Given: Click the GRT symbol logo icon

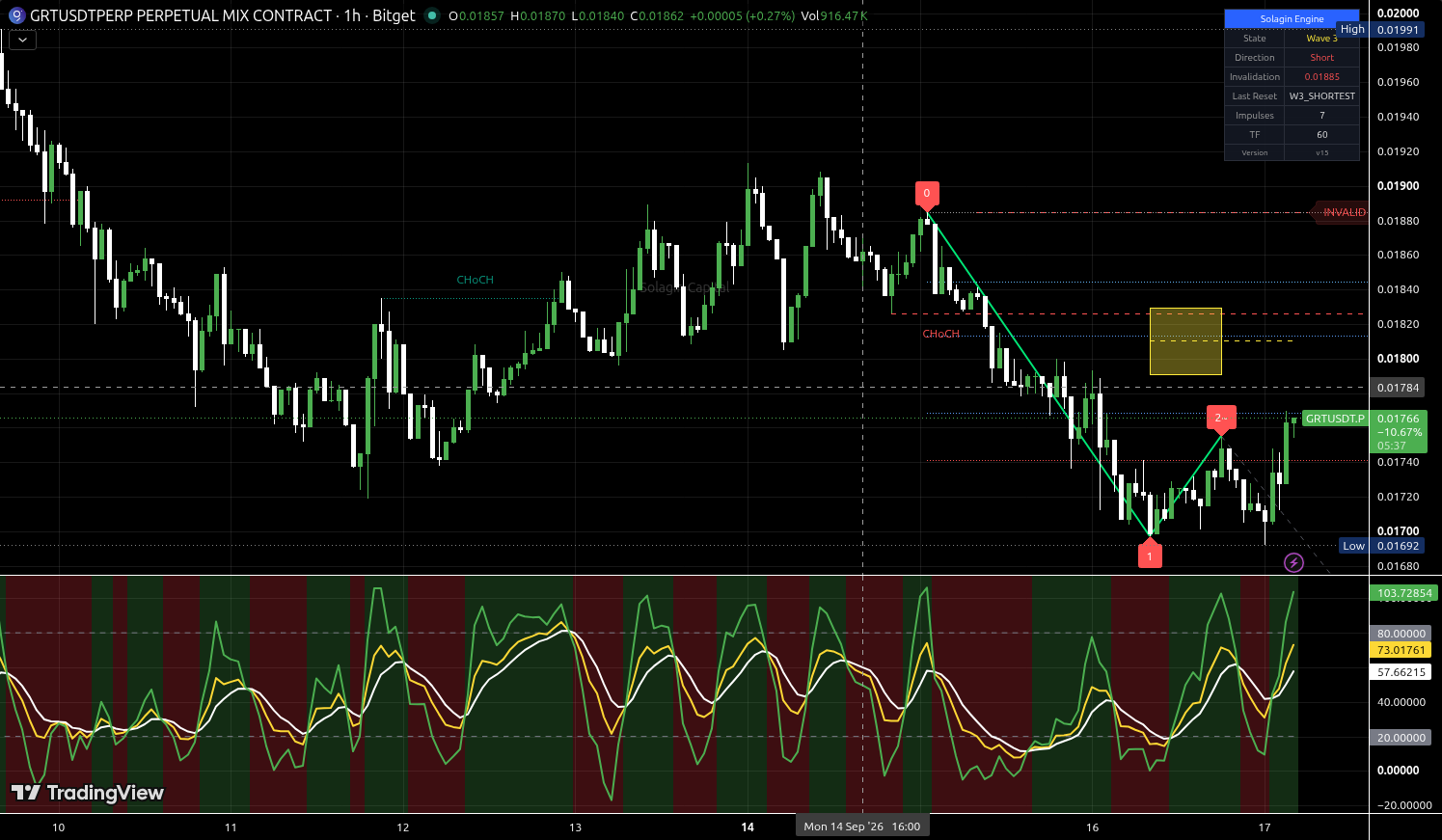Looking at the screenshot, I should pyautogui.click(x=15, y=15).
